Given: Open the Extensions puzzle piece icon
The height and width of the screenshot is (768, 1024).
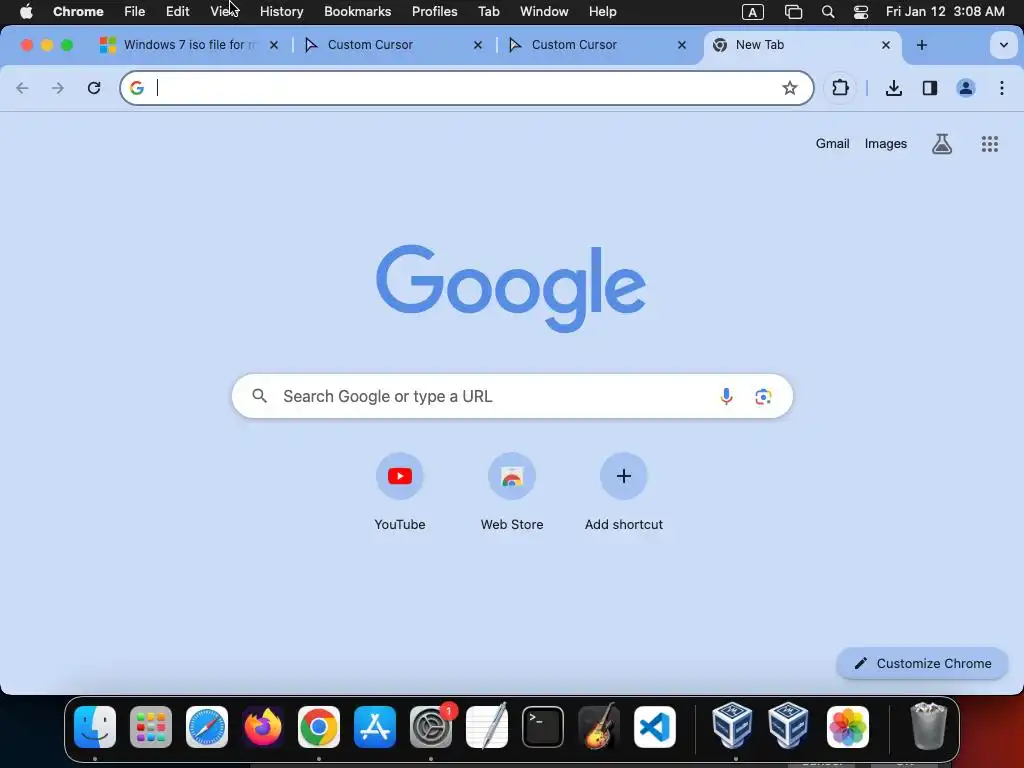Looking at the screenshot, I should click(840, 88).
